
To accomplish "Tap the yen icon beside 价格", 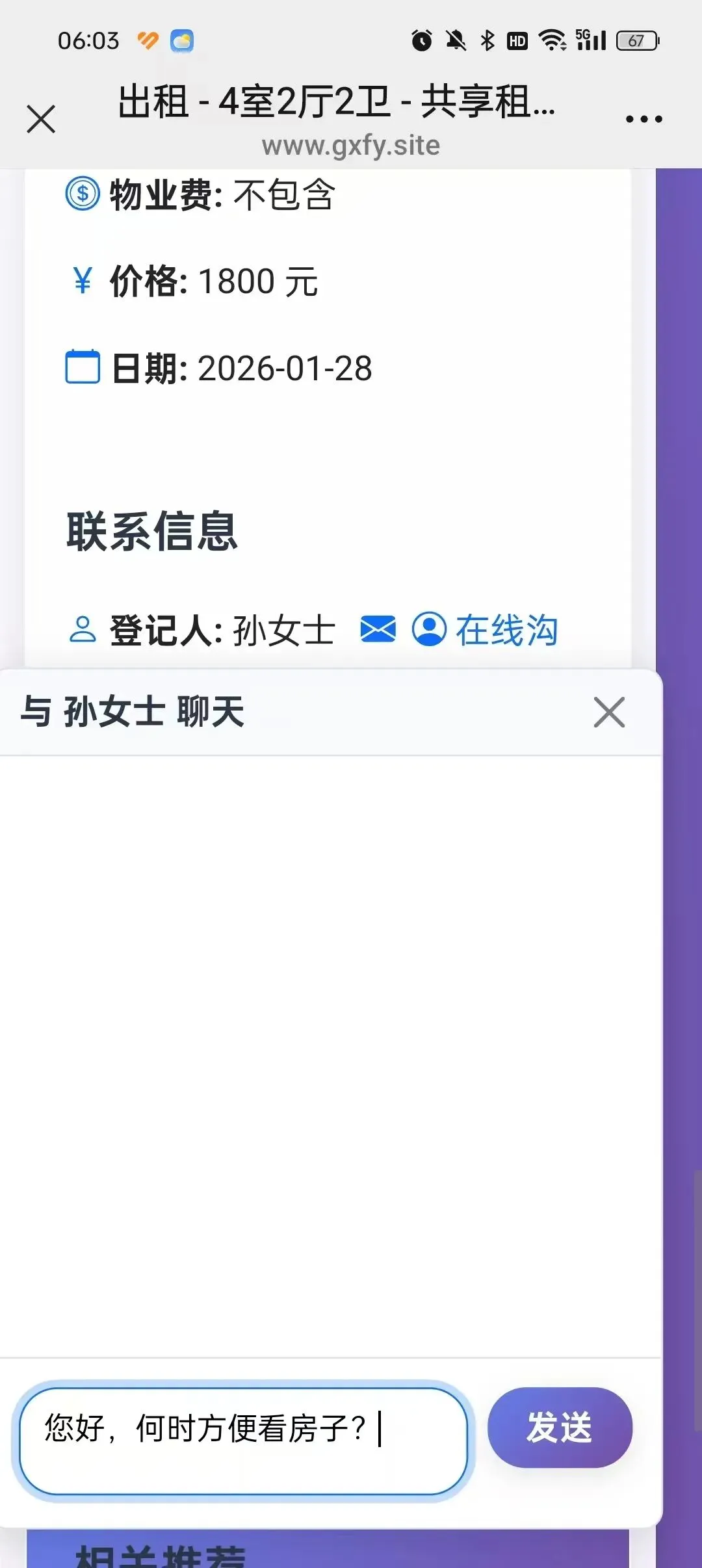I will 83,281.
